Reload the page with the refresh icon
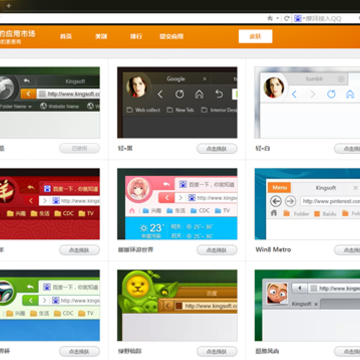 click(x=286, y=18)
